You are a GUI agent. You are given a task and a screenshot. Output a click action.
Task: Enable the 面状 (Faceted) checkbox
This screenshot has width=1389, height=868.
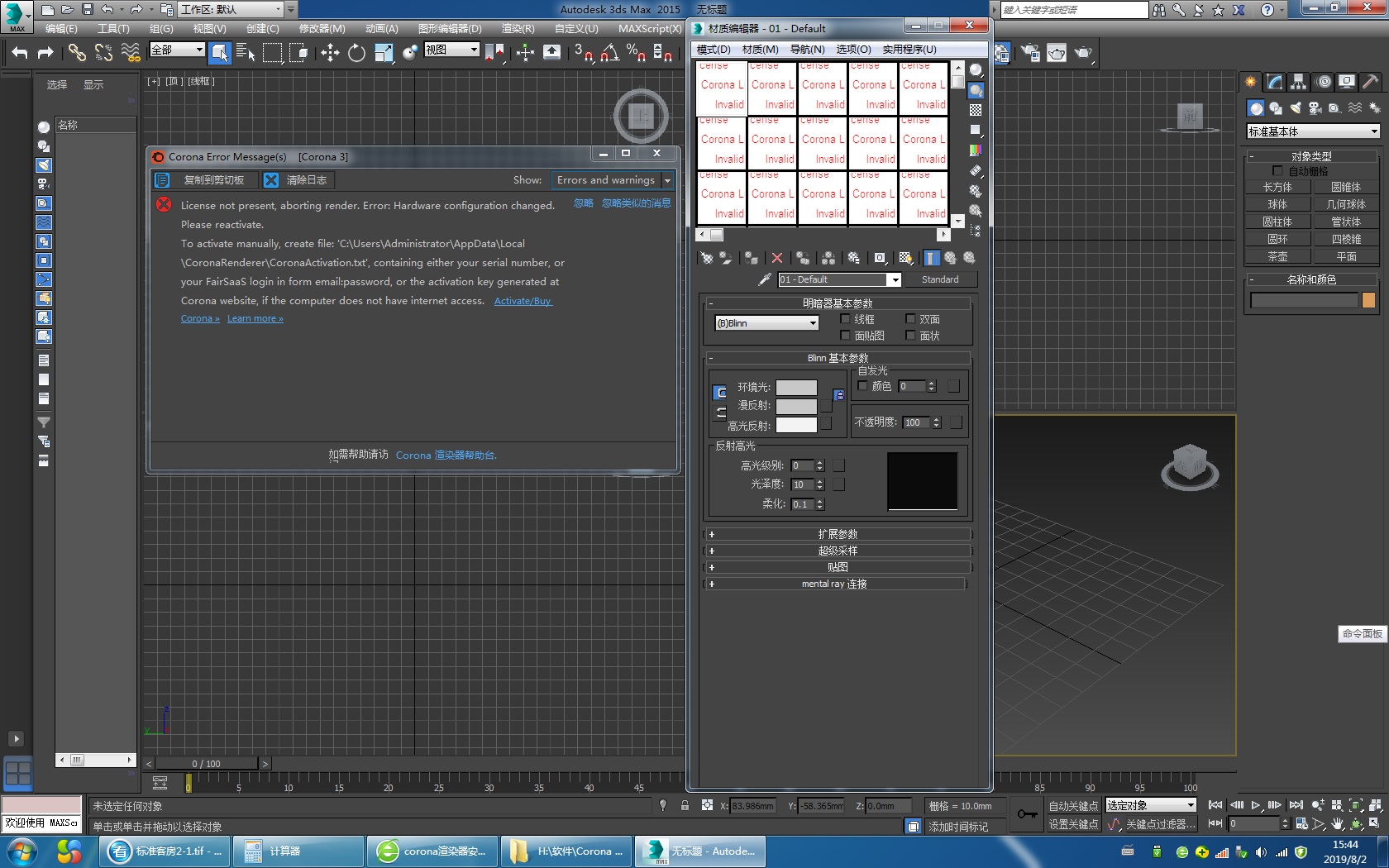(x=910, y=336)
